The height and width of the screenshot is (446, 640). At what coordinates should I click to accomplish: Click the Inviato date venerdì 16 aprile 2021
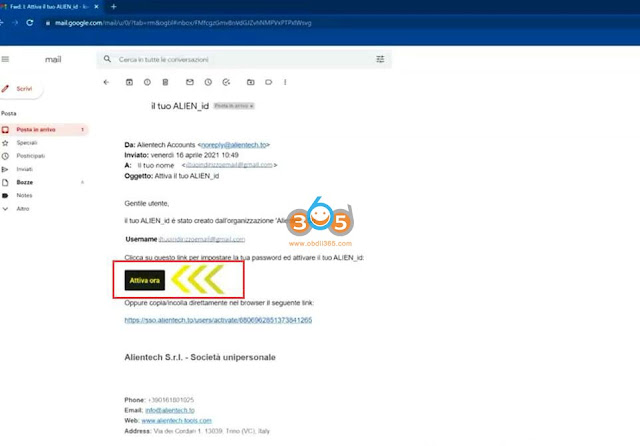tap(195, 155)
